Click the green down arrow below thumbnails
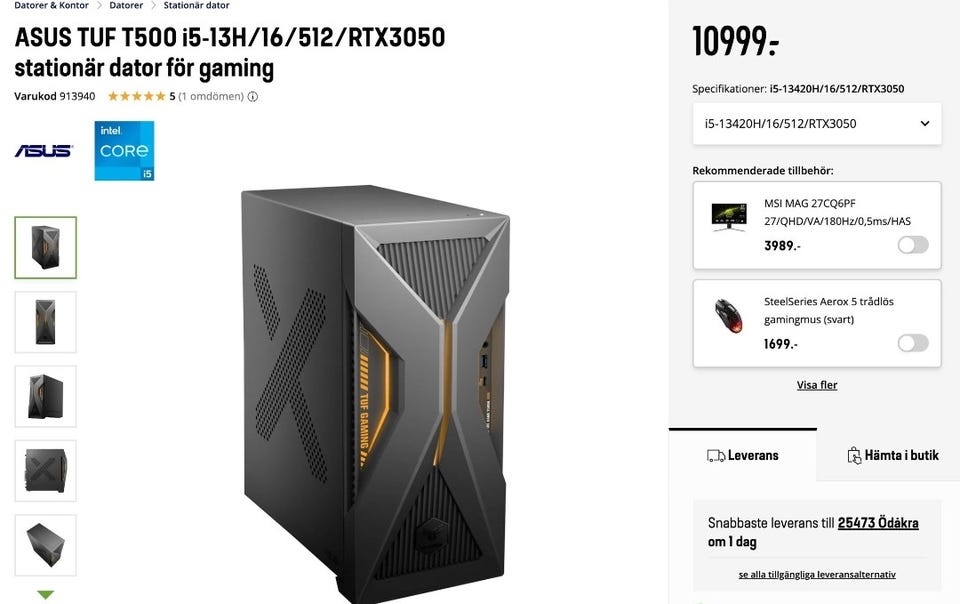The width and height of the screenshot is (960, 604). point(46,594)
